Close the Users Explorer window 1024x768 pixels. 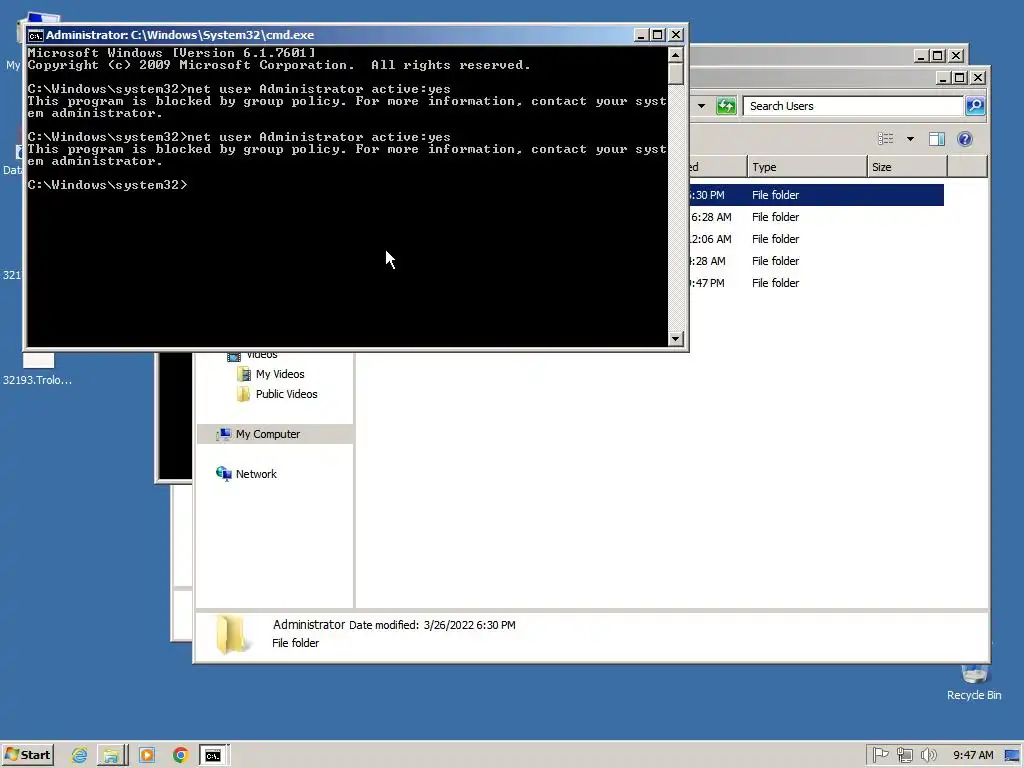point(978,78)
